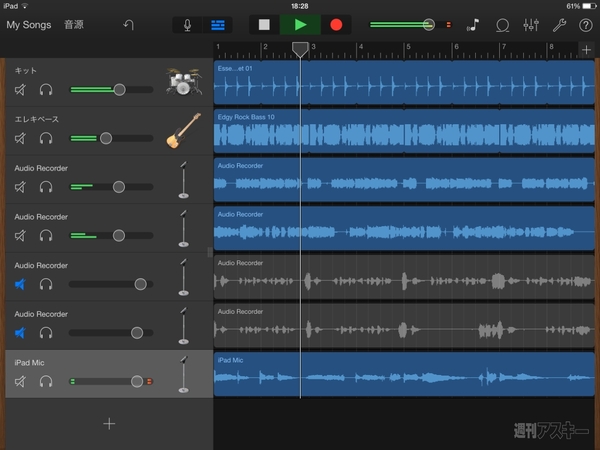Open the Loop Browser
Viewport: 600px width, 450px height.
coord(502,24)
